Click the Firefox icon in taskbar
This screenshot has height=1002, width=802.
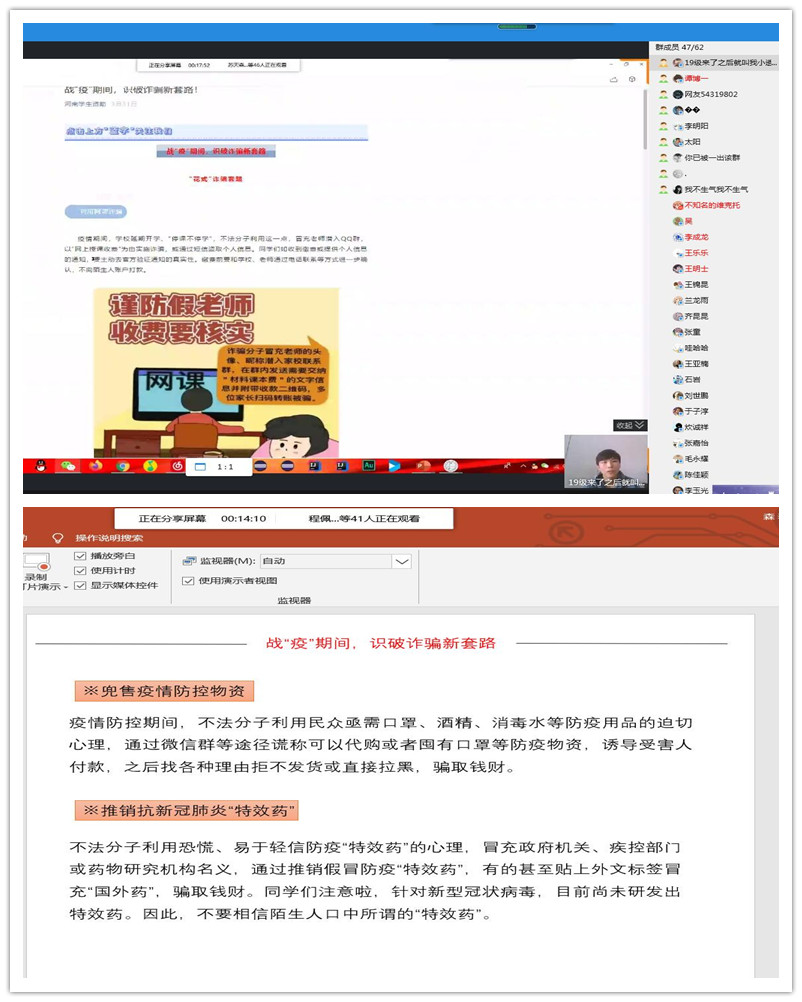point(96,466)
